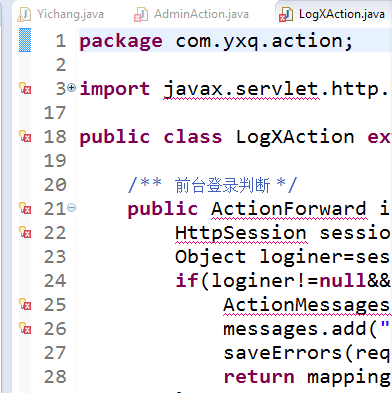The image size is (392, 393).
Task: Open quick fix on line 26 error marker
Action: coord(25,328)
